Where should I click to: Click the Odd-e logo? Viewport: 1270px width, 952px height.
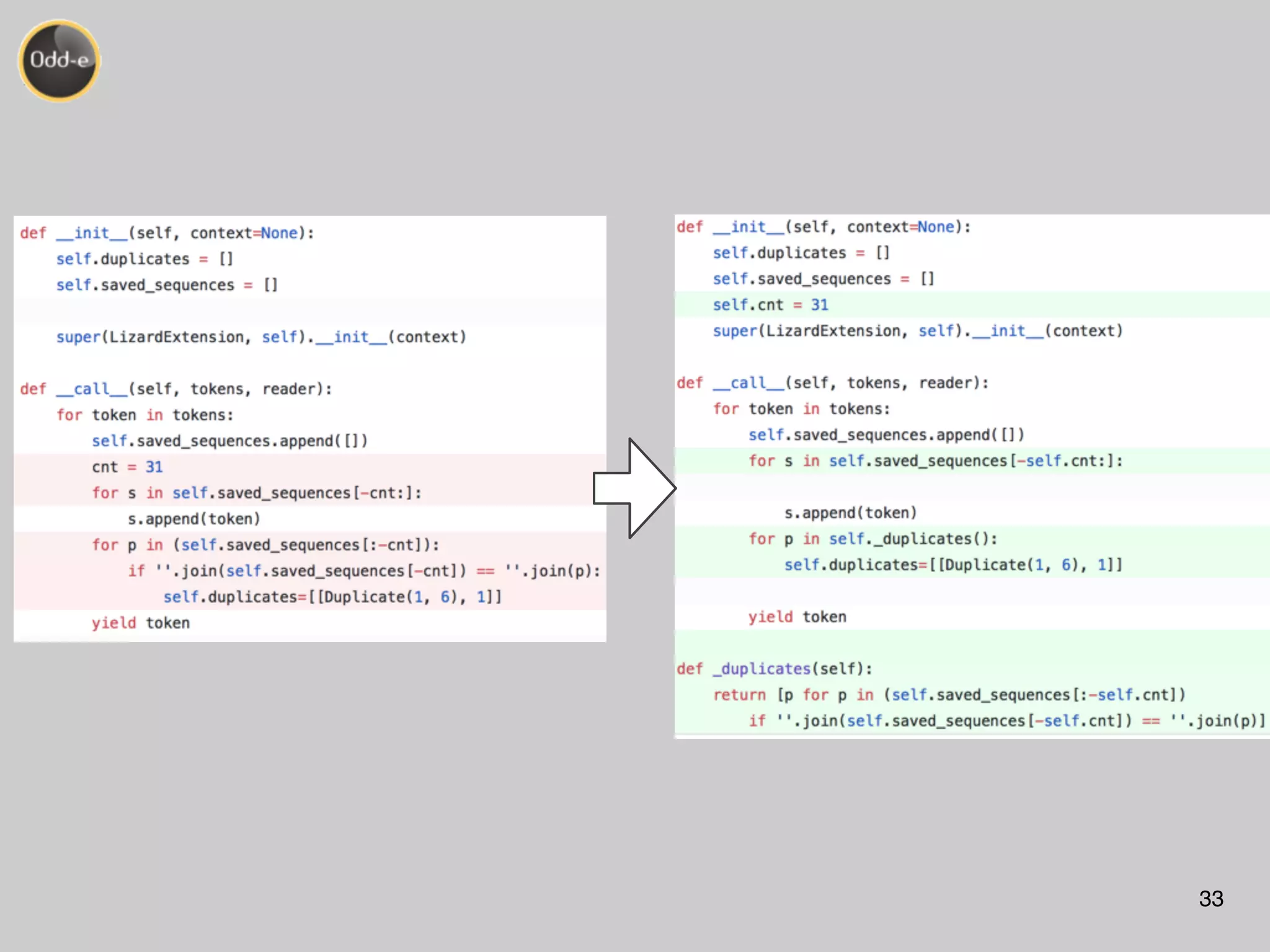pyautogui.click(x=59, y=60)
